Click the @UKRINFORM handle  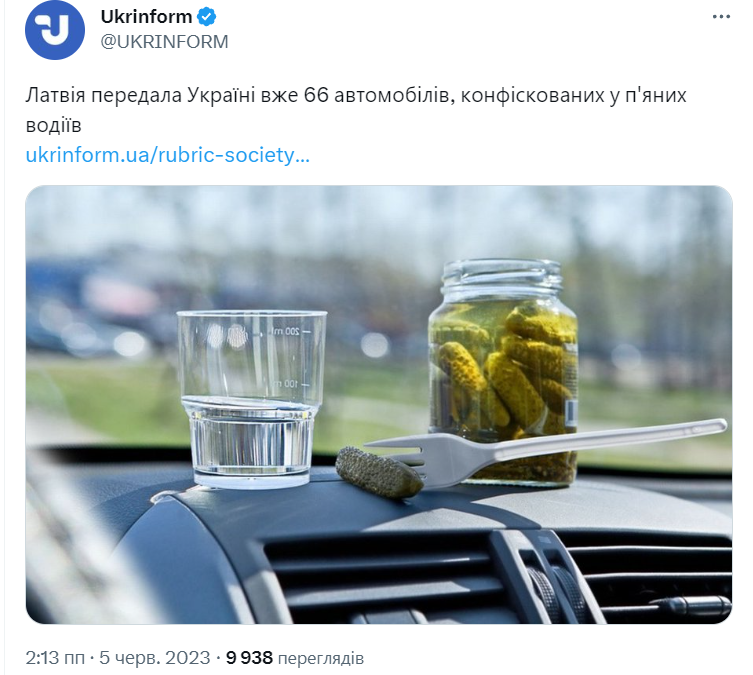(164, 42)
